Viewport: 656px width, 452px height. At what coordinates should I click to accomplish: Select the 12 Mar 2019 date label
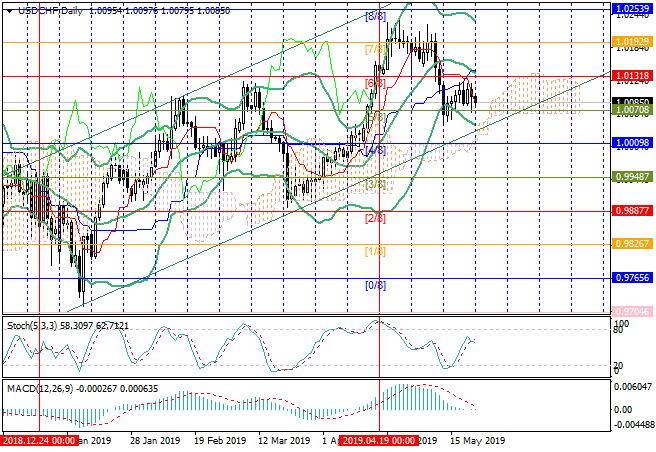click(x=284, y=441)
